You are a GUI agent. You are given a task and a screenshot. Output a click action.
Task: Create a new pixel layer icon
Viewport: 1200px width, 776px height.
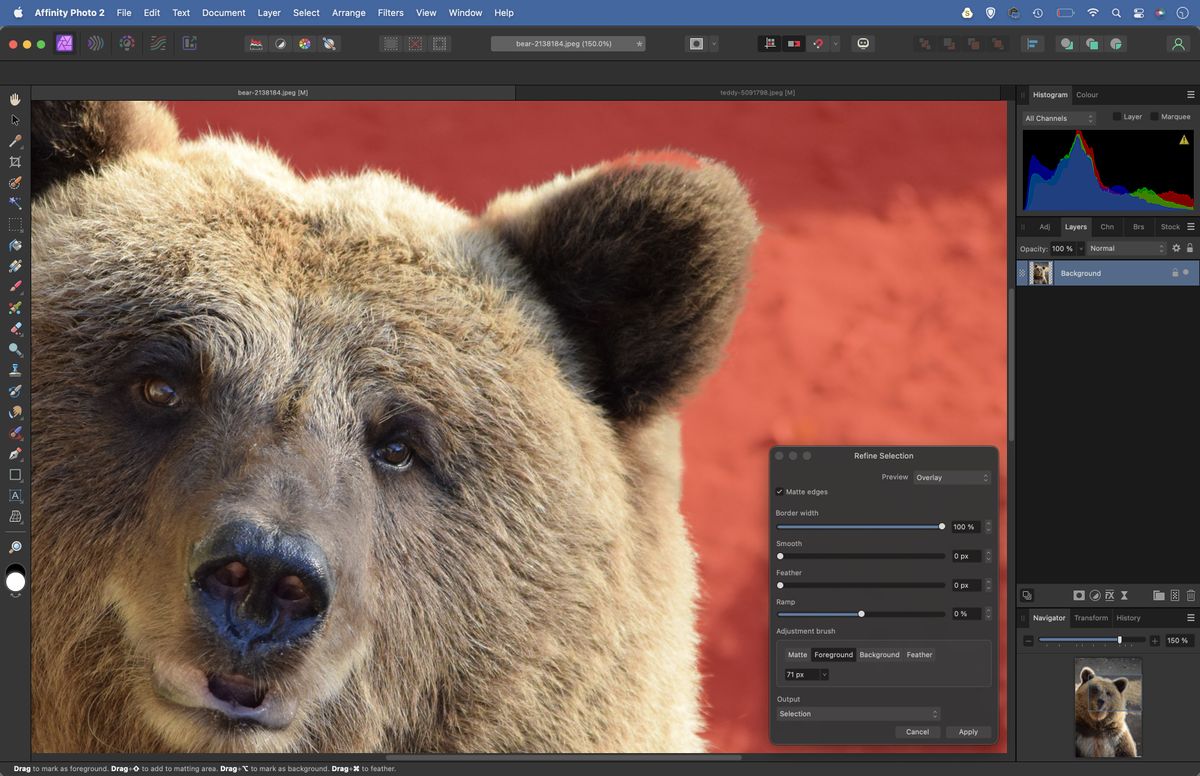(1174, 595)
